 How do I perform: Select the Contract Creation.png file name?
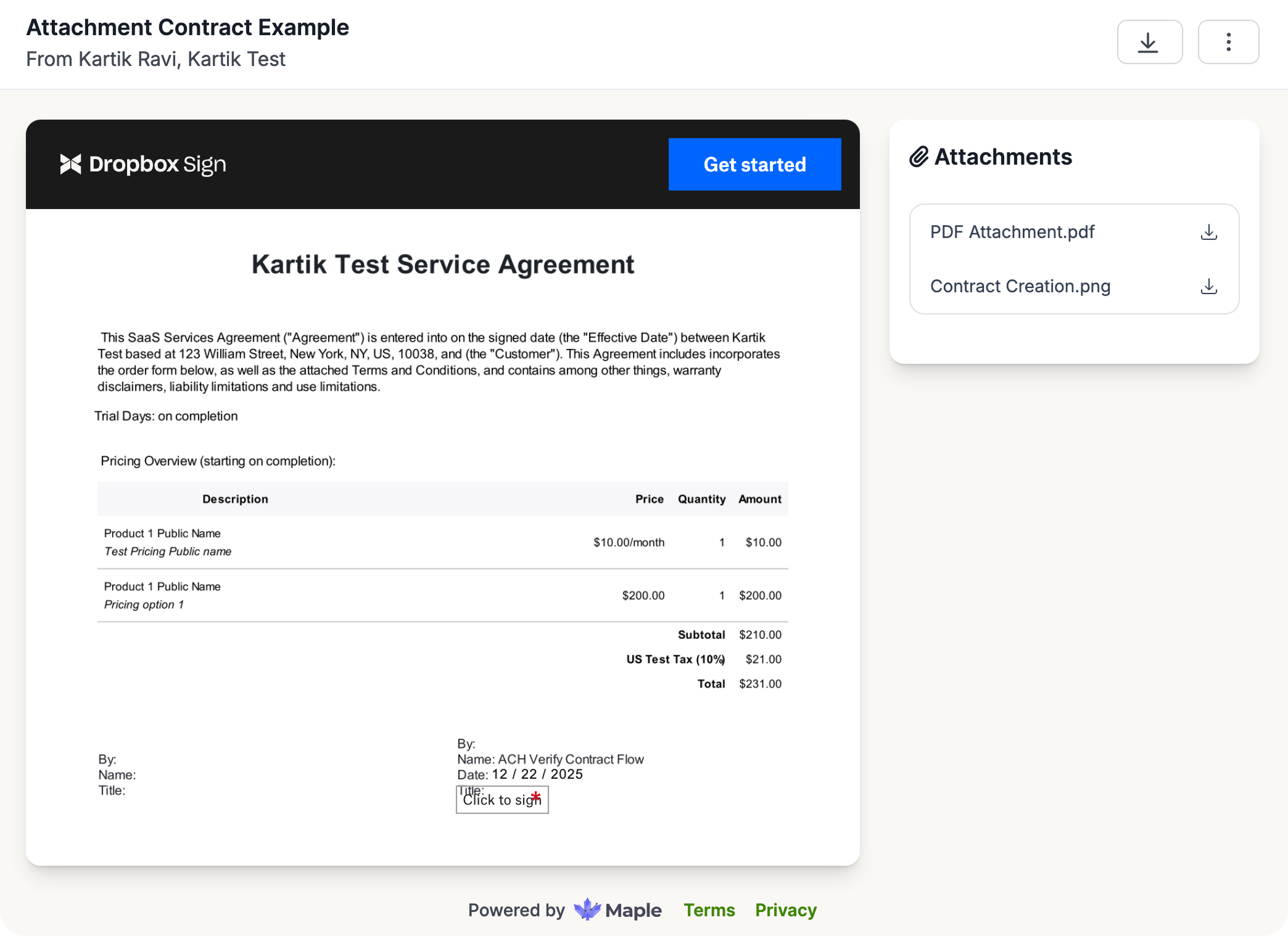coord(1020,286)
